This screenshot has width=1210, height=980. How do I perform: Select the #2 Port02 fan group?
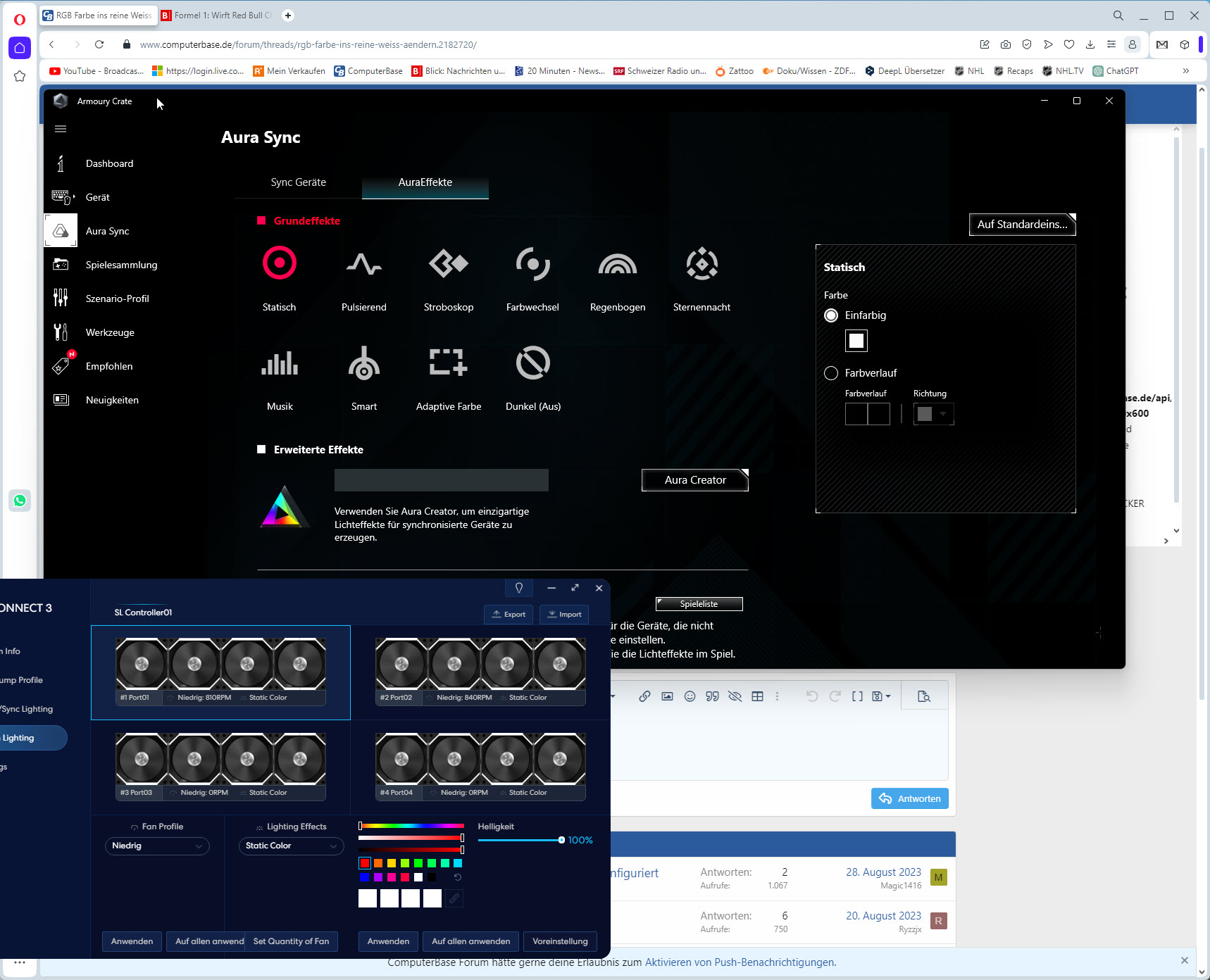[480, 671]
